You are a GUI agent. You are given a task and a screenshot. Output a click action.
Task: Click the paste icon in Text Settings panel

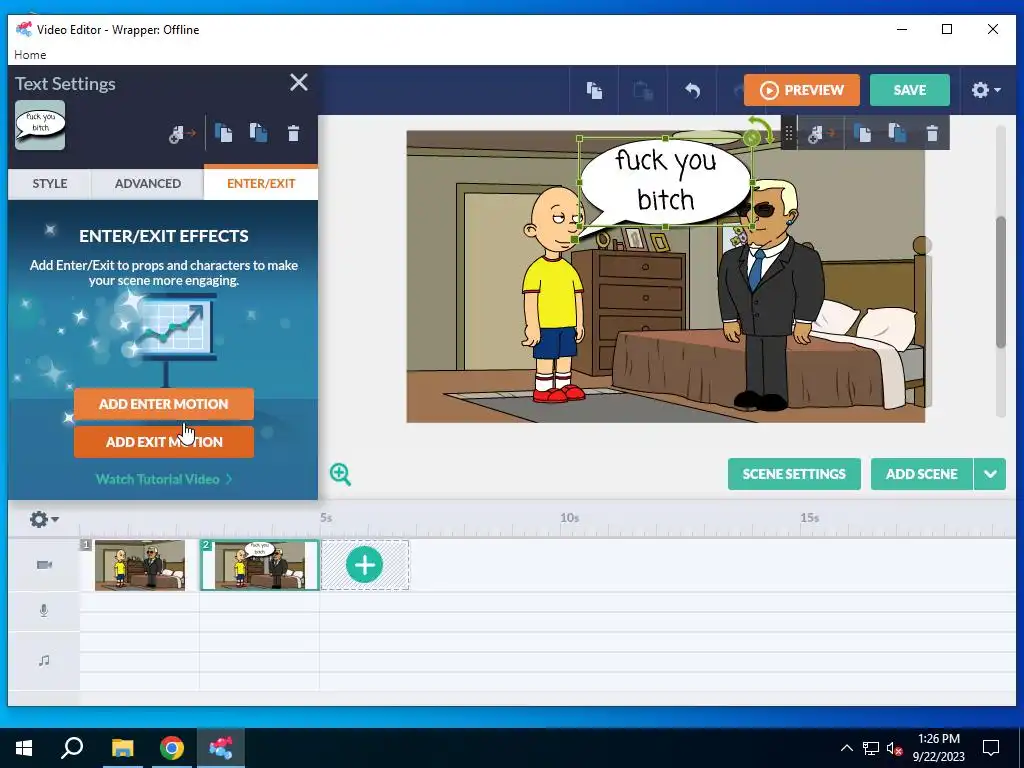(x=259, y=133)
